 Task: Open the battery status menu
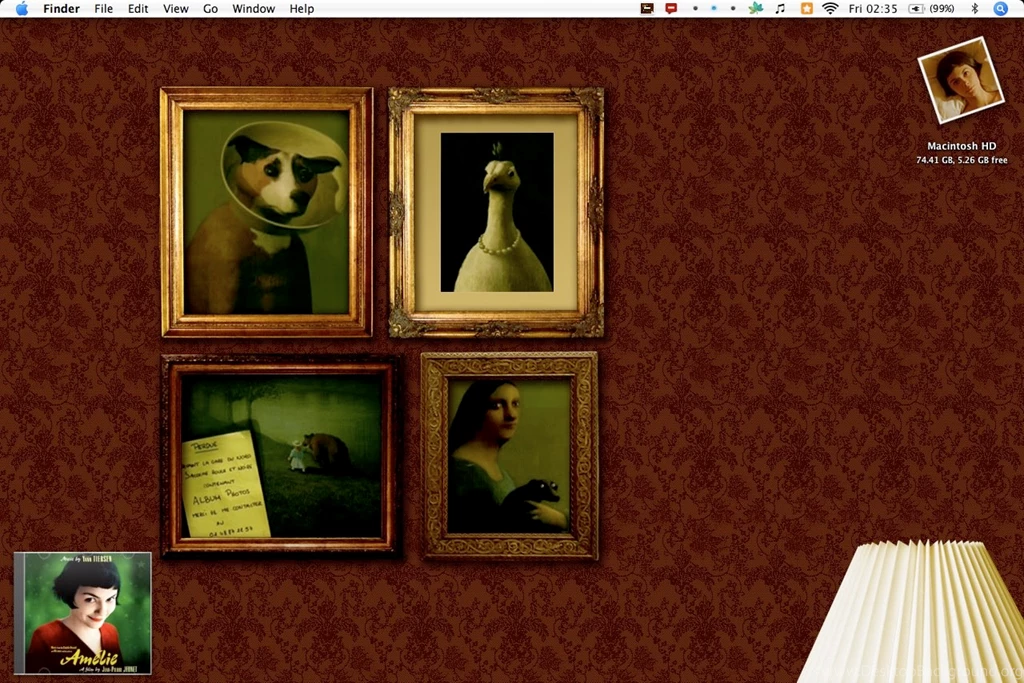pos(931,8)
